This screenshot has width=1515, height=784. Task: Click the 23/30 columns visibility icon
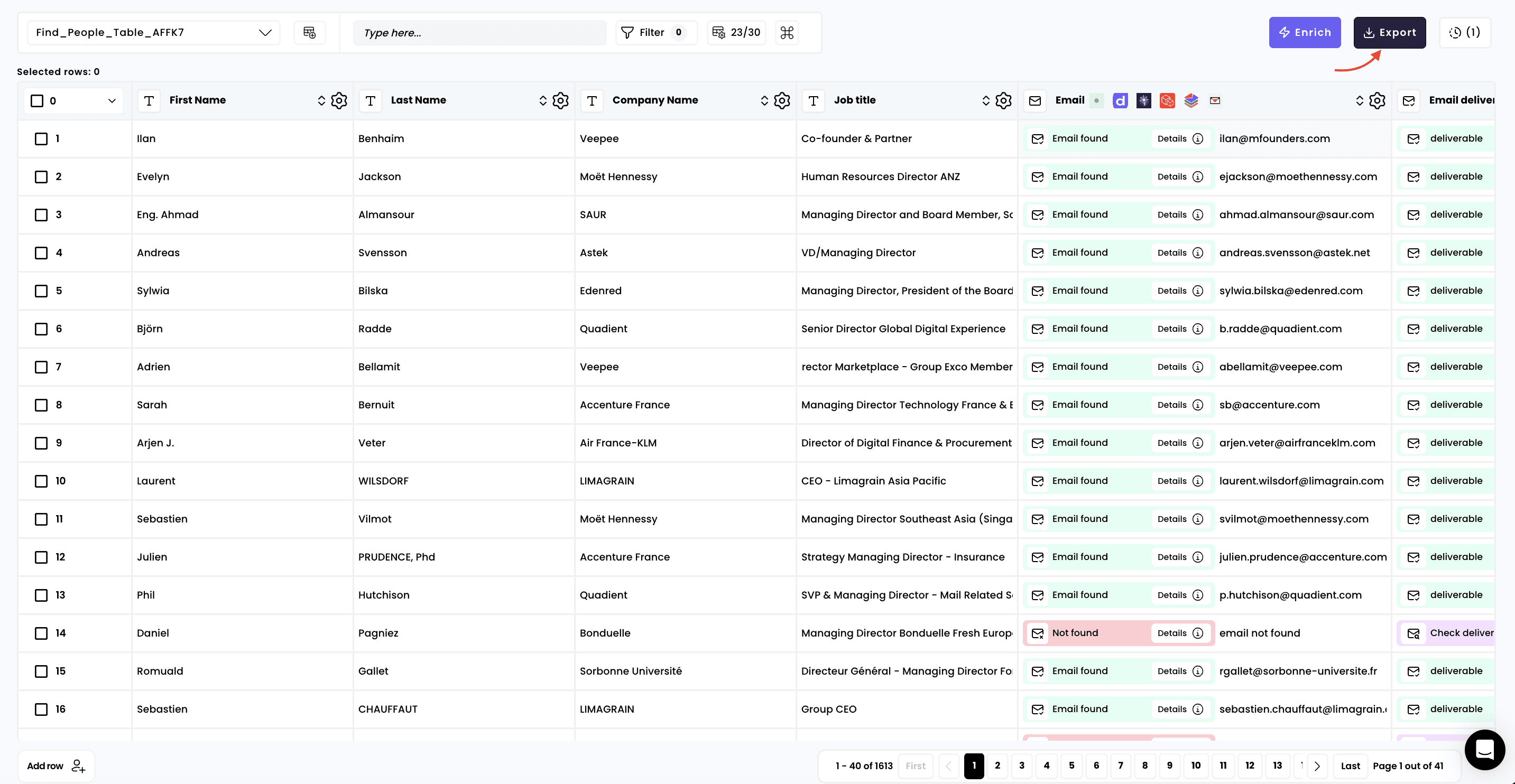[x=736, y=32]
